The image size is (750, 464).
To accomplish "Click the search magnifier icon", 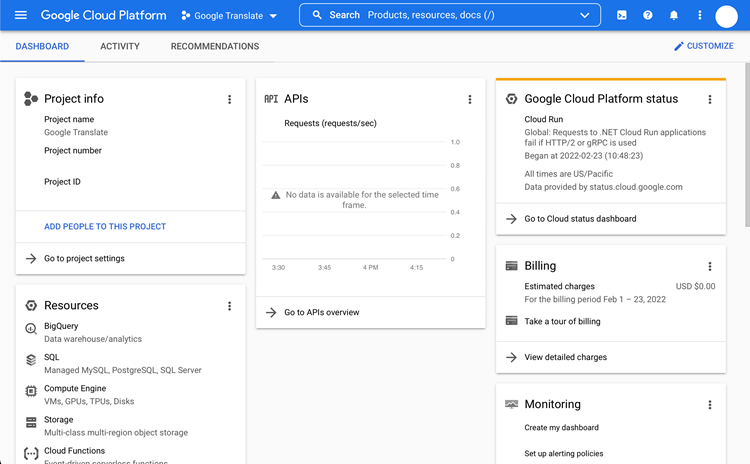I will point(317,15).
